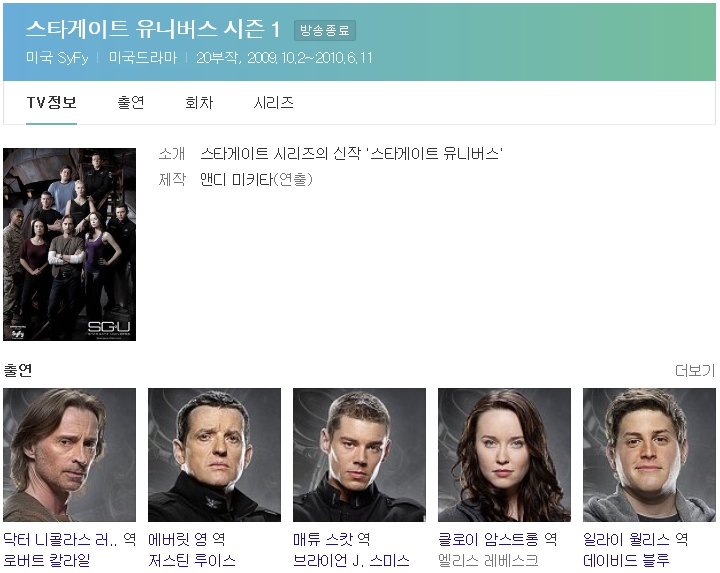Click the 더보기 link in cast section
The width and height of the screenshot is (720, 573).
[695, 371]
